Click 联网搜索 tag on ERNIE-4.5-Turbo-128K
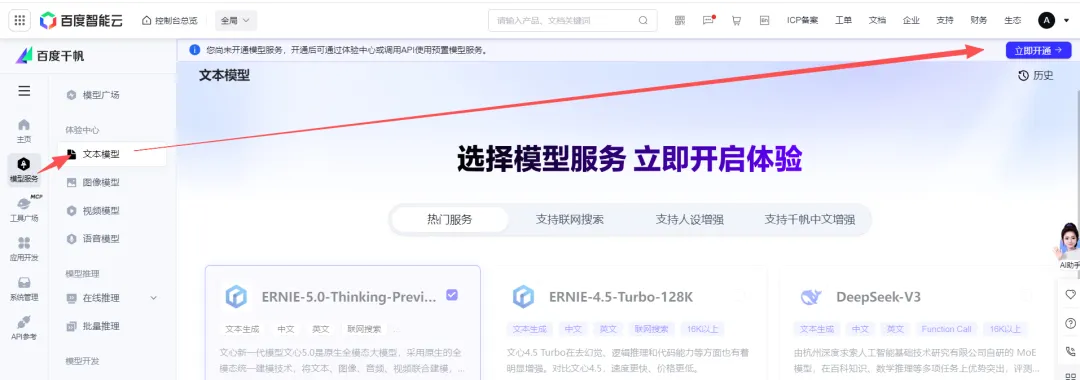This screenshot has width=1080, height=380. 651,329
